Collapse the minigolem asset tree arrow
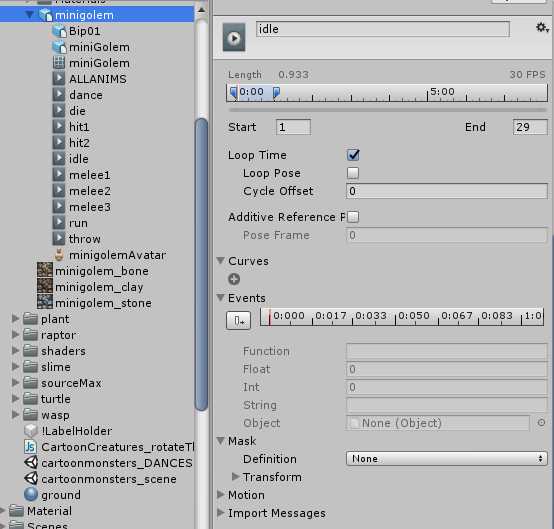Screen dimensions: 554x529 point(30,15)
